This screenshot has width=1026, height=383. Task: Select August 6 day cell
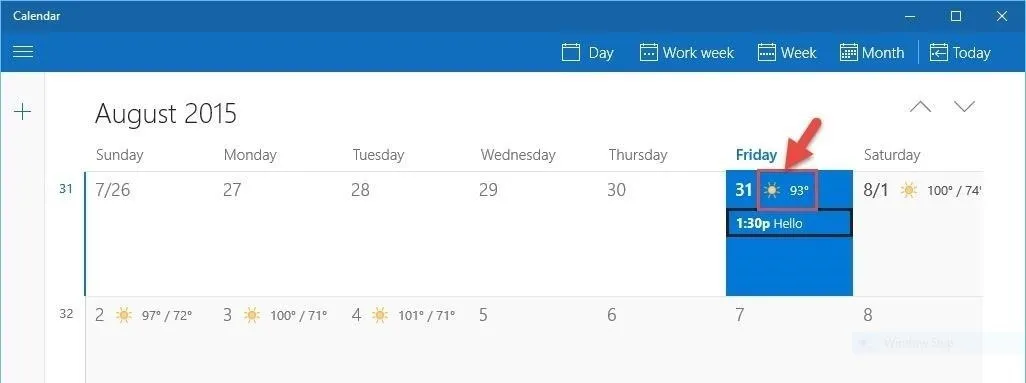click(x=662, y=340)
